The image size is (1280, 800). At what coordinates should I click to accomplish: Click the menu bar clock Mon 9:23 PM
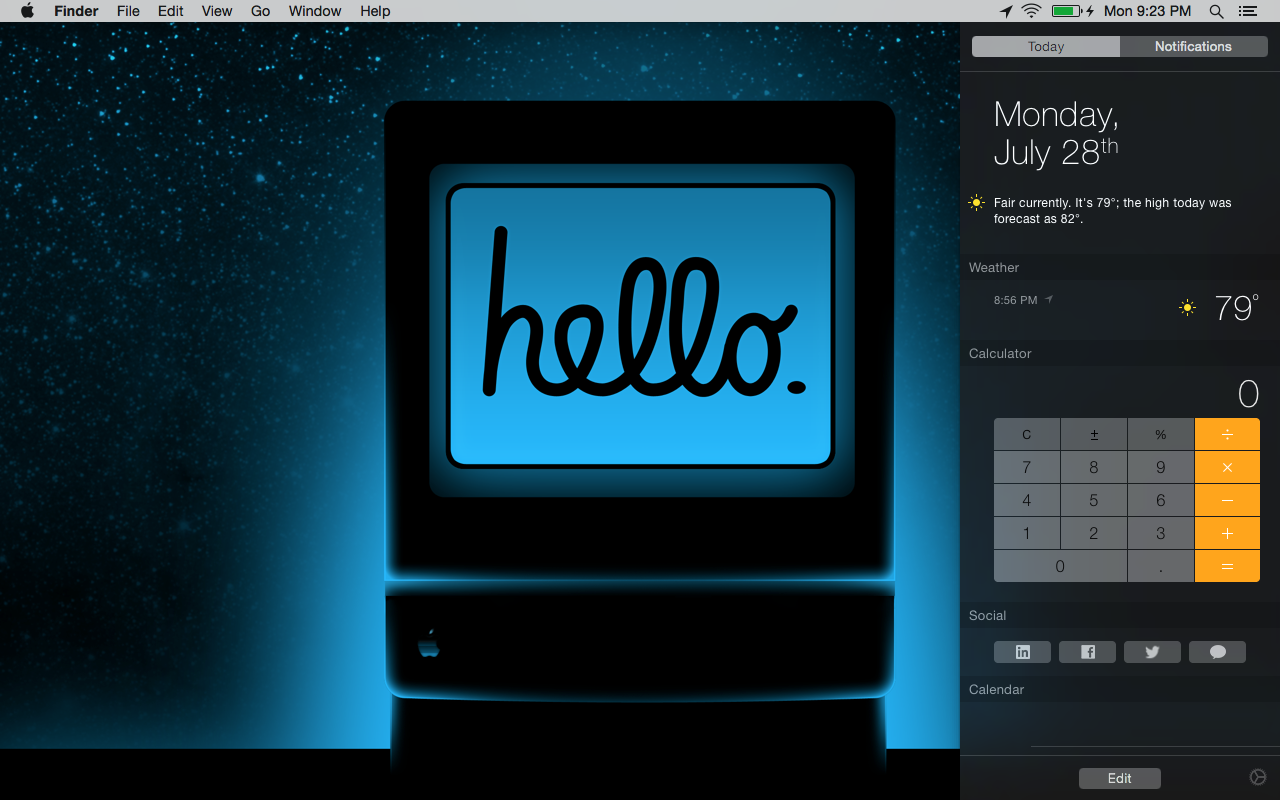(1148, 11)
